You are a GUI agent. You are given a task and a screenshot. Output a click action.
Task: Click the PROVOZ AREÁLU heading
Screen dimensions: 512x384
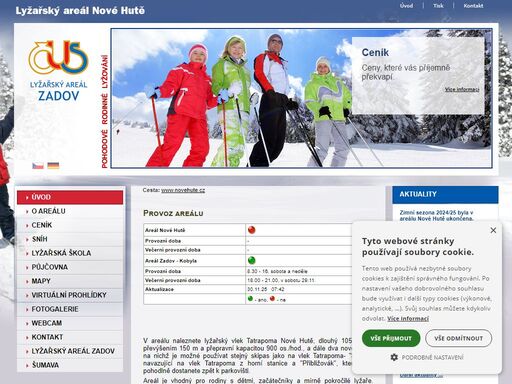(173, 213)
